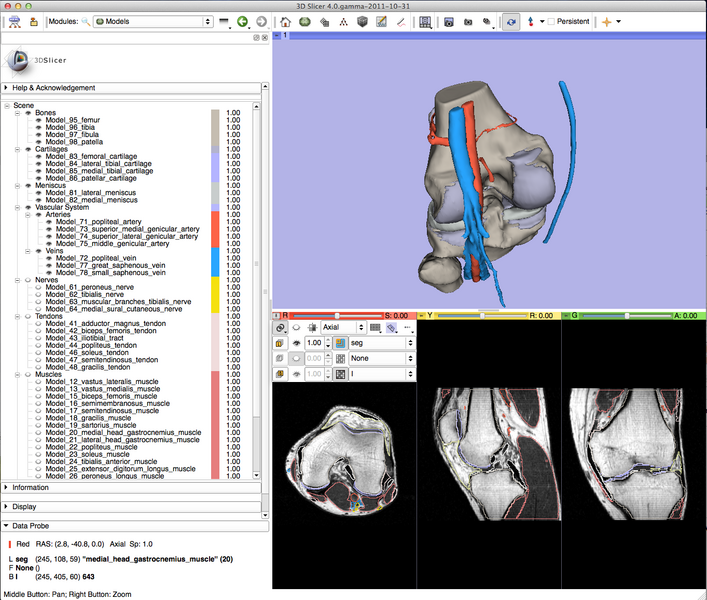Open the module search magnifier icon

pyautogui.click(x=86, y=21)
